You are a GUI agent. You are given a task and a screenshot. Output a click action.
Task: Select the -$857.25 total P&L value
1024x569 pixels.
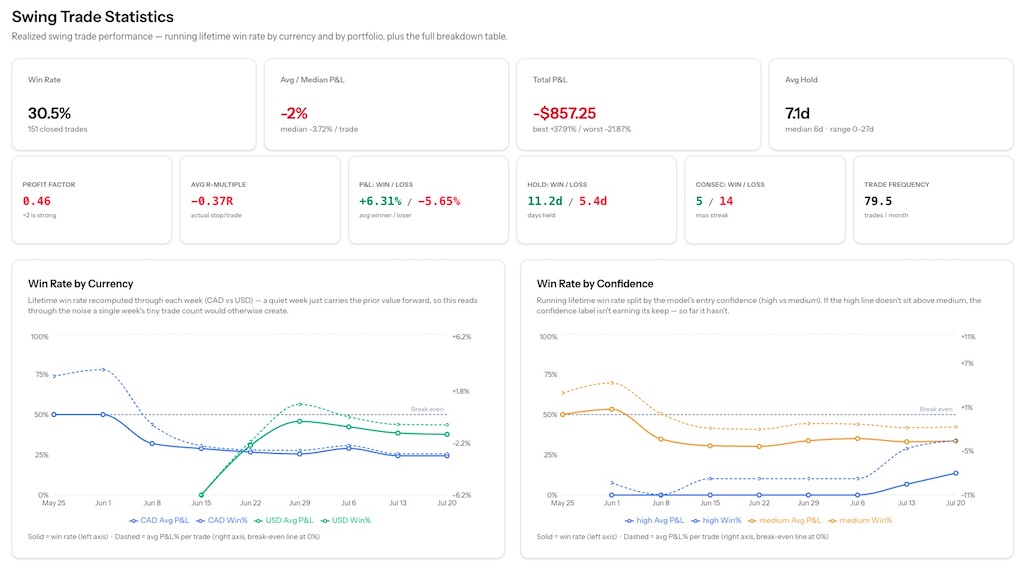[564, 113]
